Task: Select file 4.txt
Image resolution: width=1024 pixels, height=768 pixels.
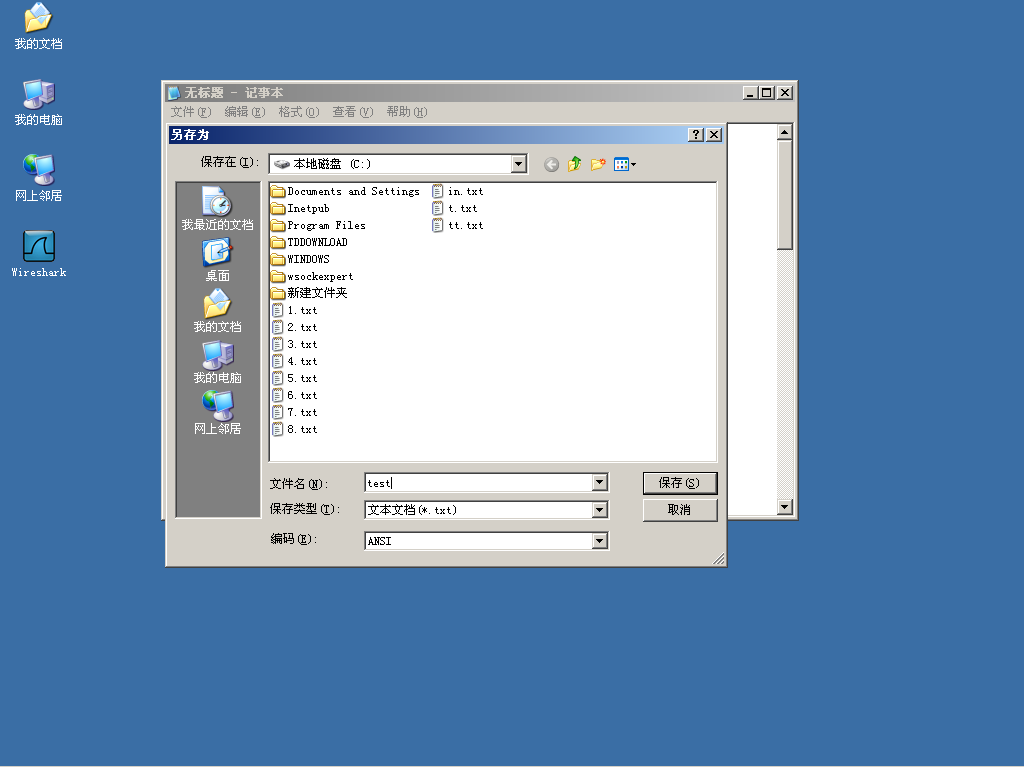Action: tap(295, 361)
